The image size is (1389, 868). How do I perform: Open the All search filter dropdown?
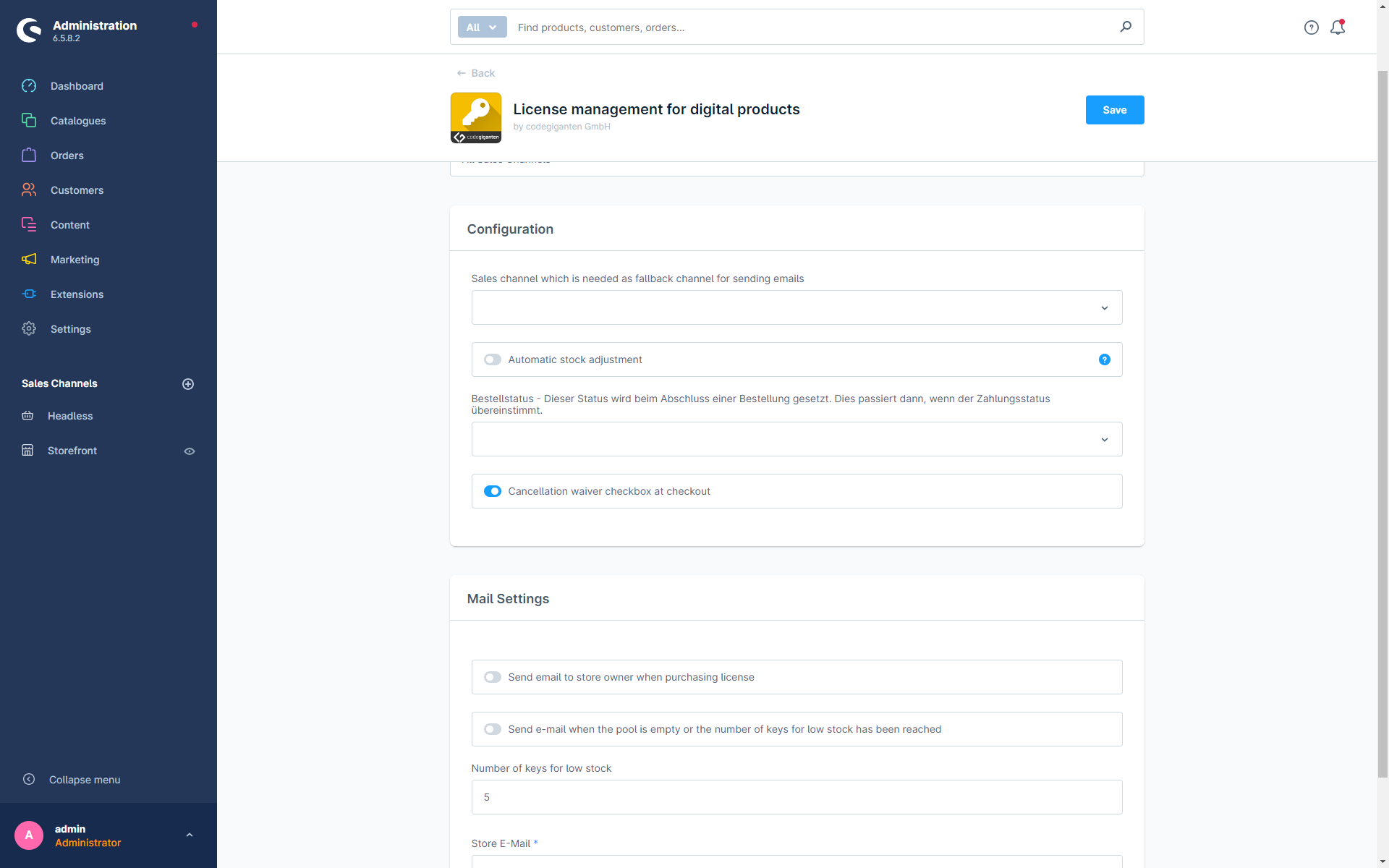click(x=482, y=27)
